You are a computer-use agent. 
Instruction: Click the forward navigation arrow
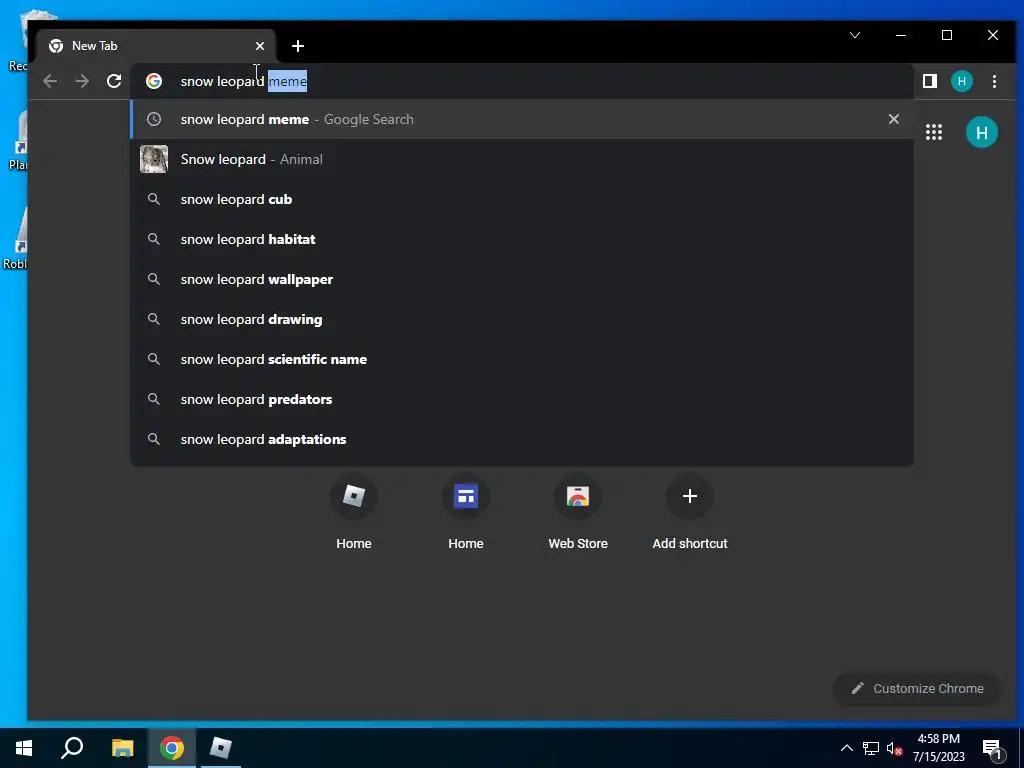click(x=82, y=81)
